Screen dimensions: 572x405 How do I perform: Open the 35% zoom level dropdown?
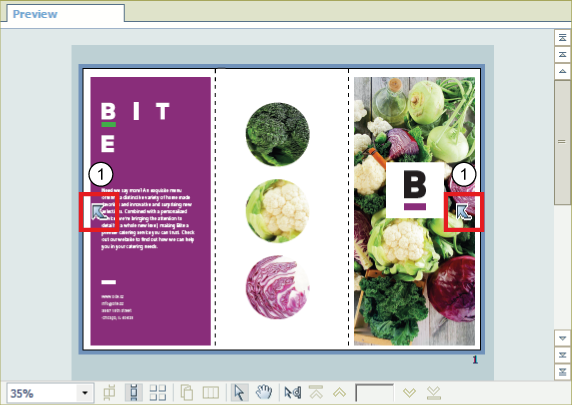(x=85, y=393)
